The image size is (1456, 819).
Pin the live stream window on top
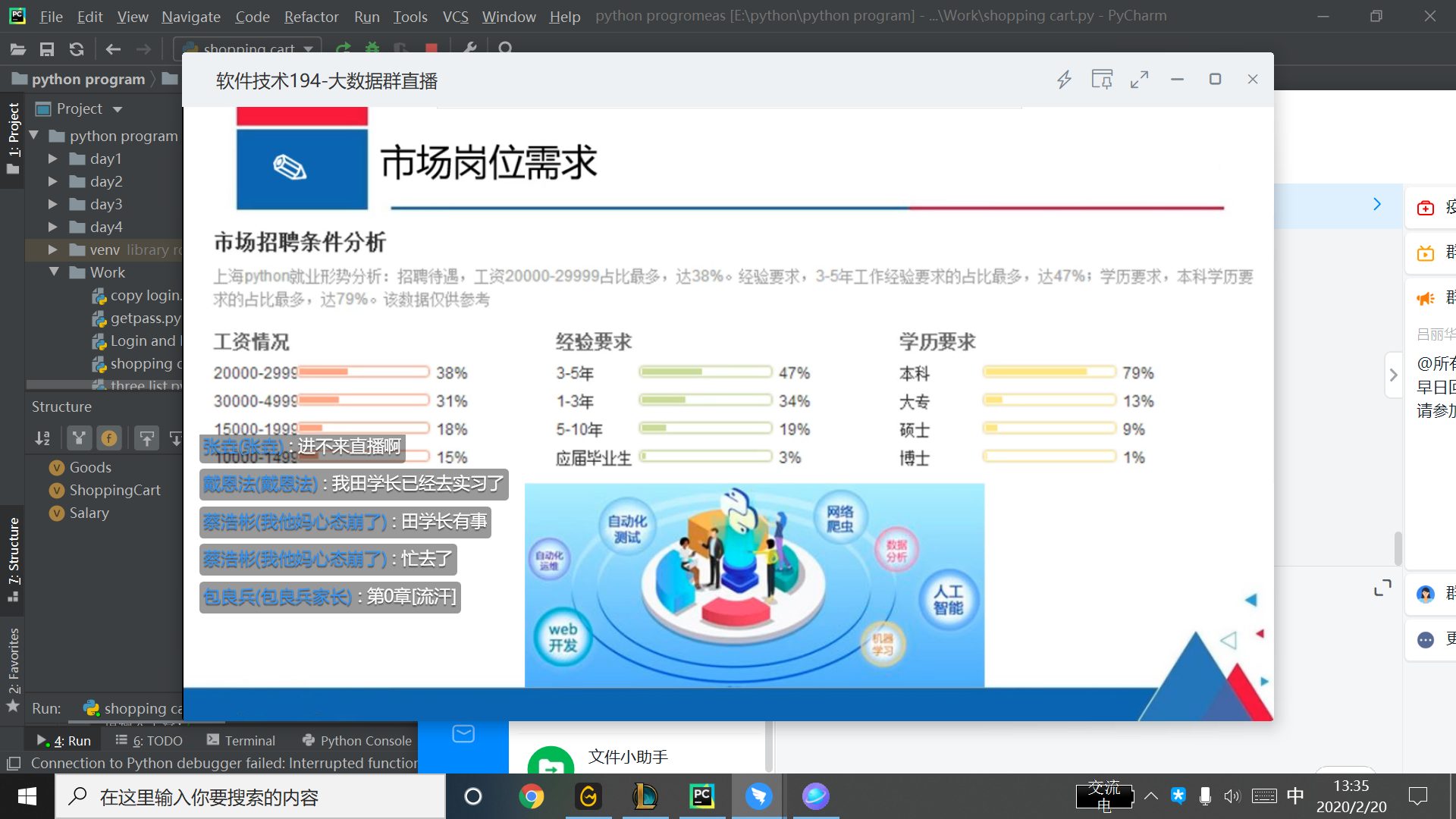1102,79
